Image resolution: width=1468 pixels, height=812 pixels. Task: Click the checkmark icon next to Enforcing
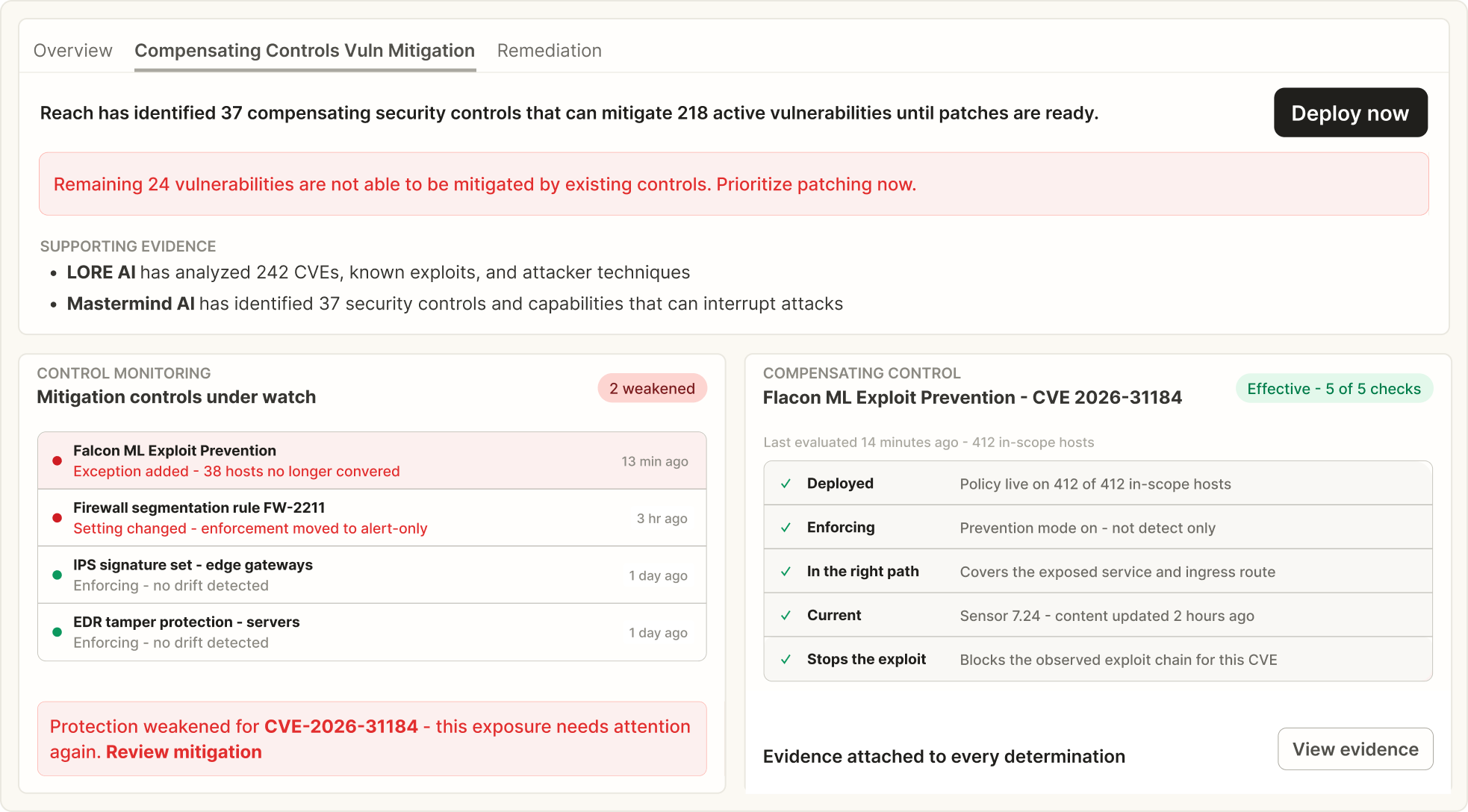pos(786,528)
